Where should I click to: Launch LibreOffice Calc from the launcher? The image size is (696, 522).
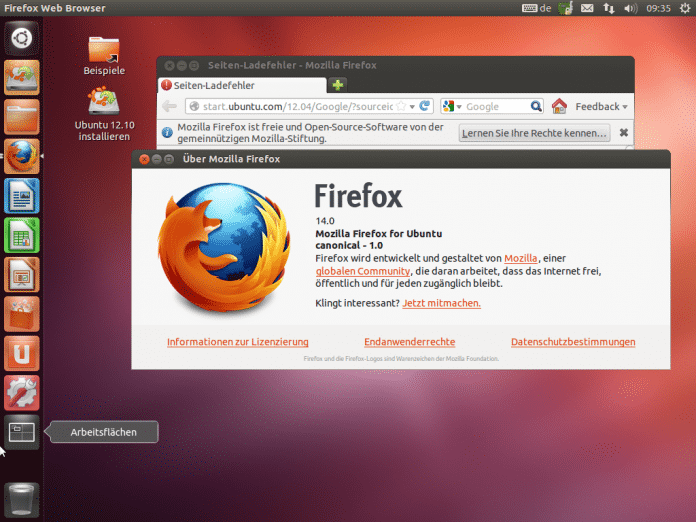click(22, 235)
